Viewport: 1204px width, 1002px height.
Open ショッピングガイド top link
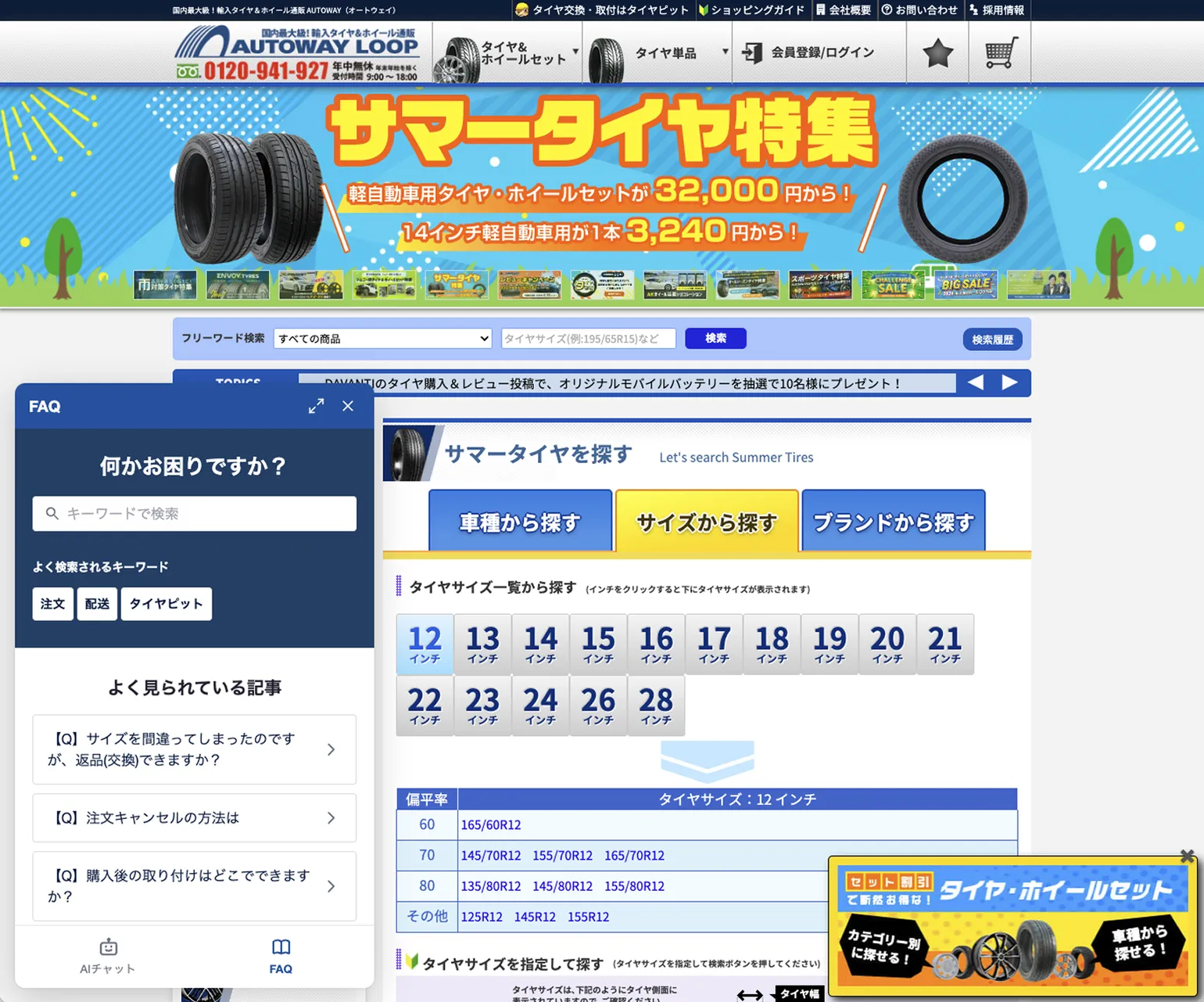[x=751, y=10]
